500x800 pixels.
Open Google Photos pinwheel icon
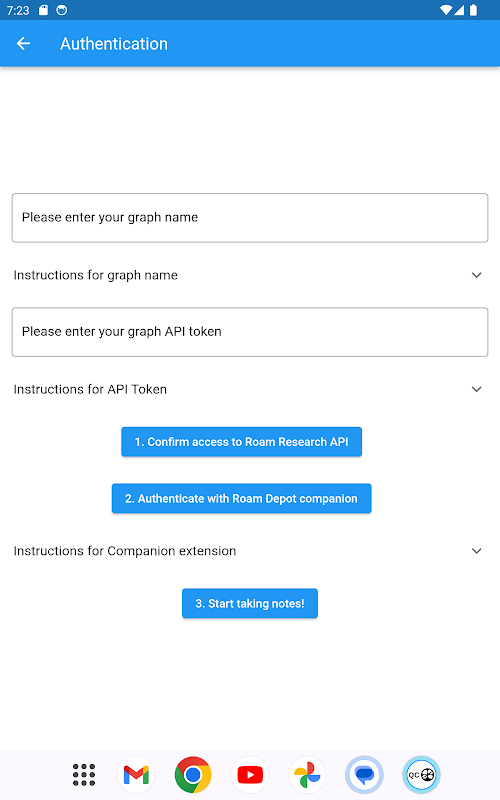pyautogui.click(x=307, y=774)
